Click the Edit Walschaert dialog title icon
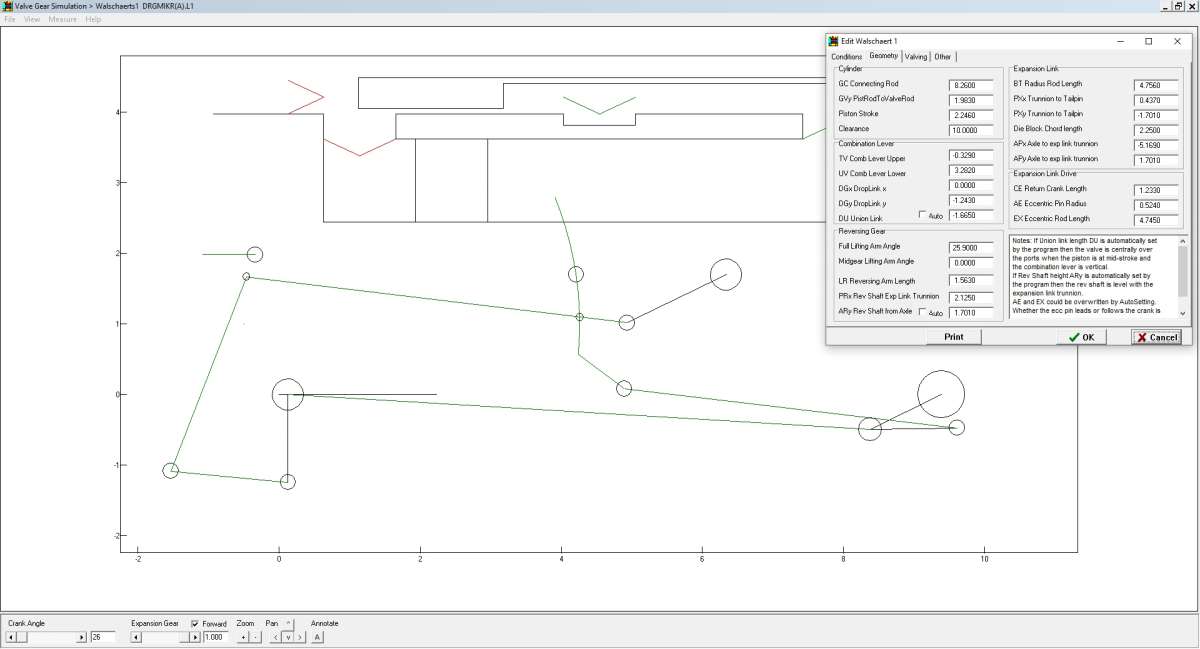Screen dimensions: 1200x649 [x=833, y=41]
